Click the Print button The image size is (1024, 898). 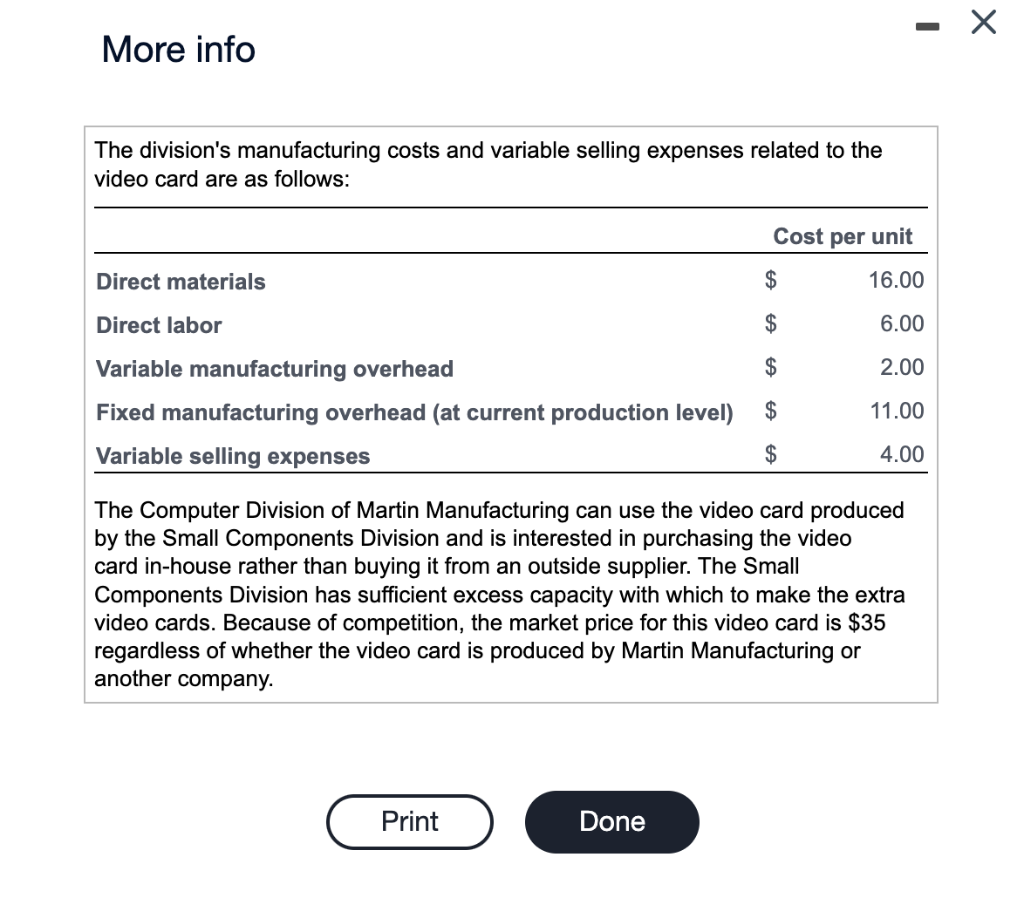tap(410, 821)
